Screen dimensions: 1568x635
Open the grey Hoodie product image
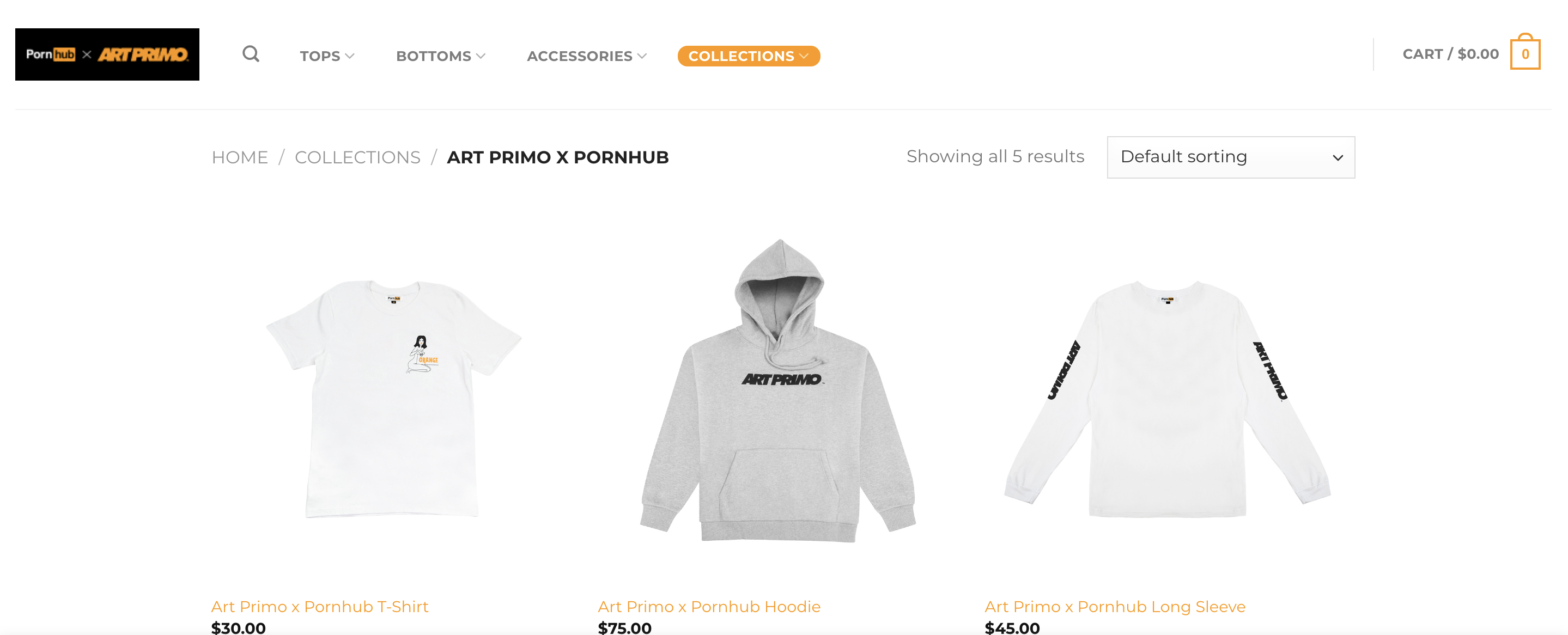(x=778, y=390)
